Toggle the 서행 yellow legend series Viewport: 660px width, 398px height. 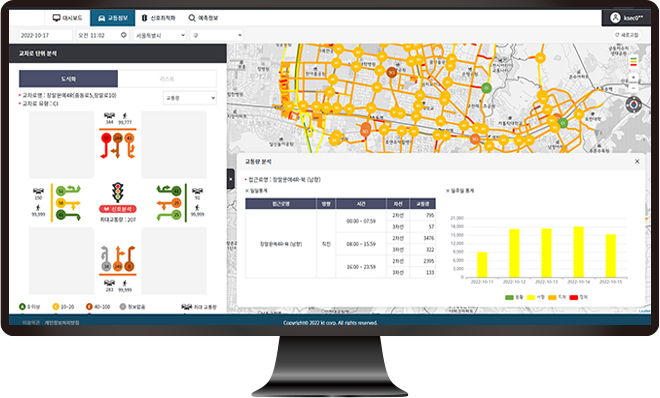point(535,297)
